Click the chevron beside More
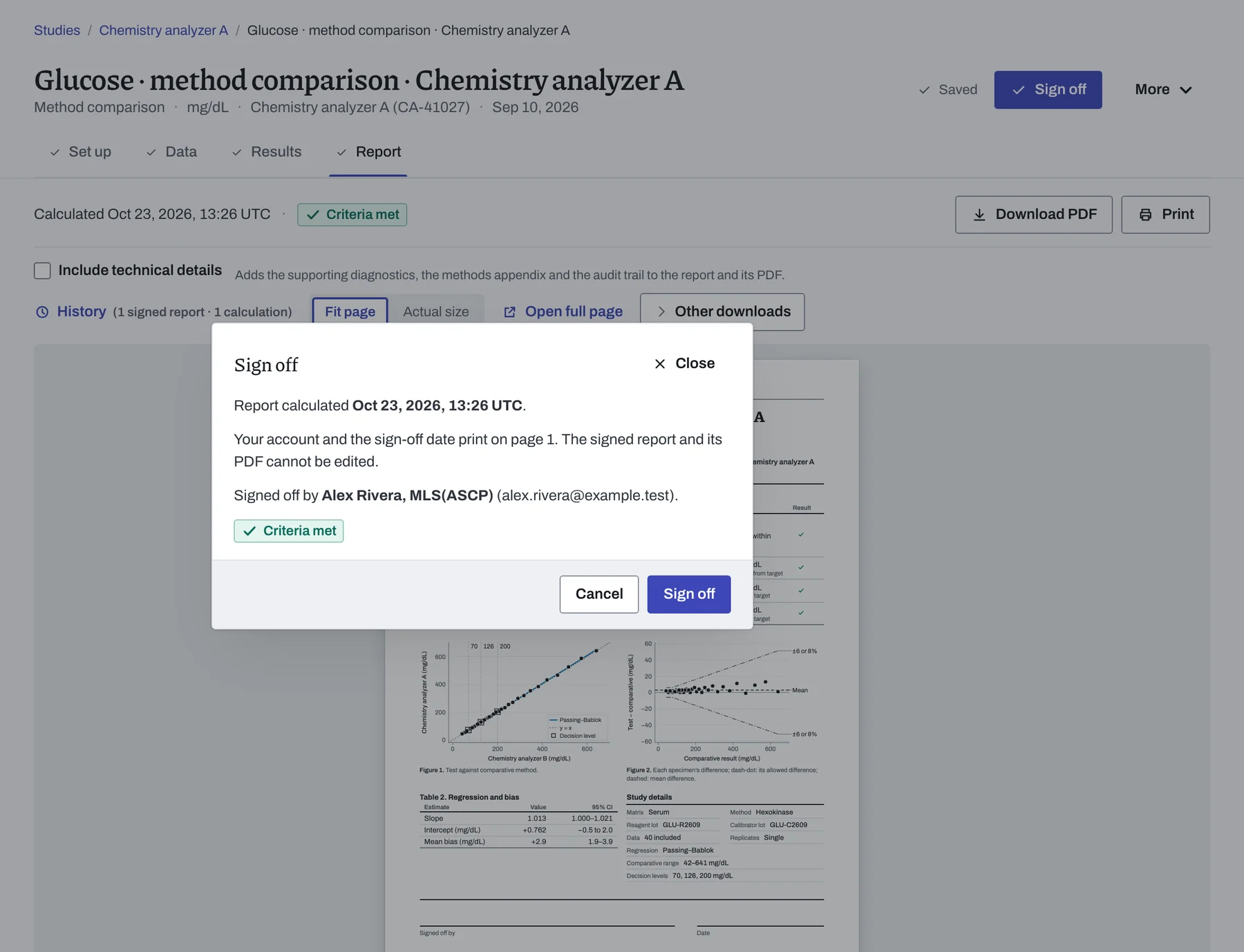 (1186, 90)
